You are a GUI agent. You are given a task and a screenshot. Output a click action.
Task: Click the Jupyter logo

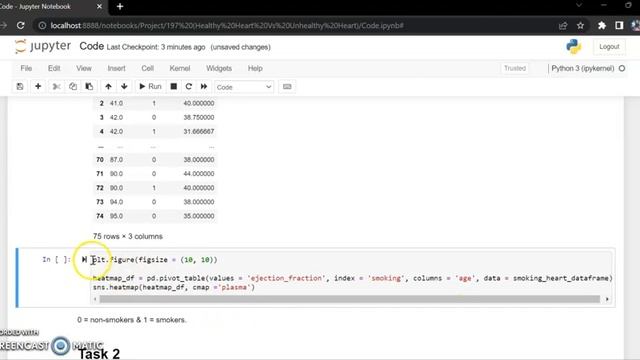coord(43,46)
